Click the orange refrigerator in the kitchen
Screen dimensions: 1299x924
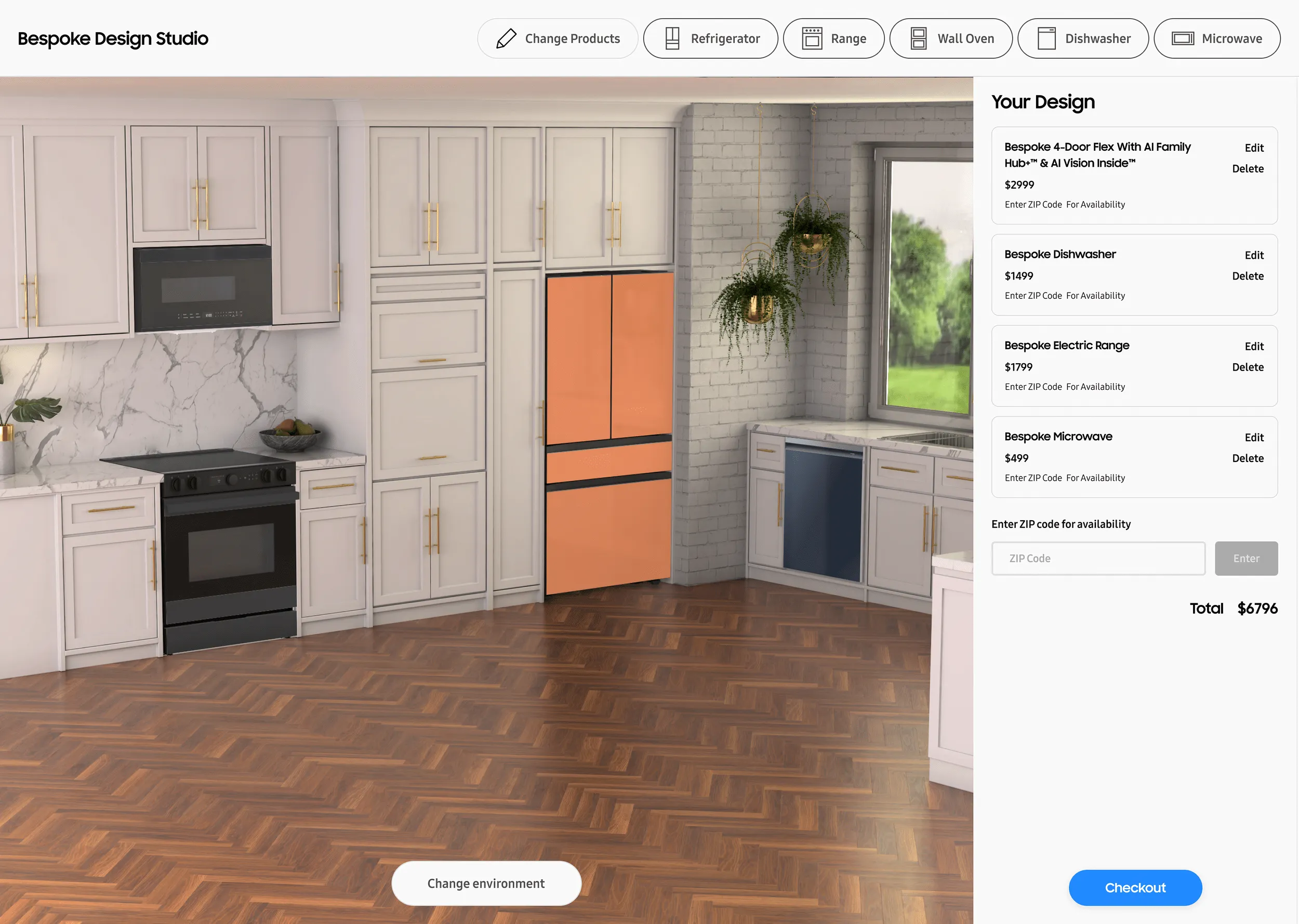pyautogui.click(x=608, y=432)
